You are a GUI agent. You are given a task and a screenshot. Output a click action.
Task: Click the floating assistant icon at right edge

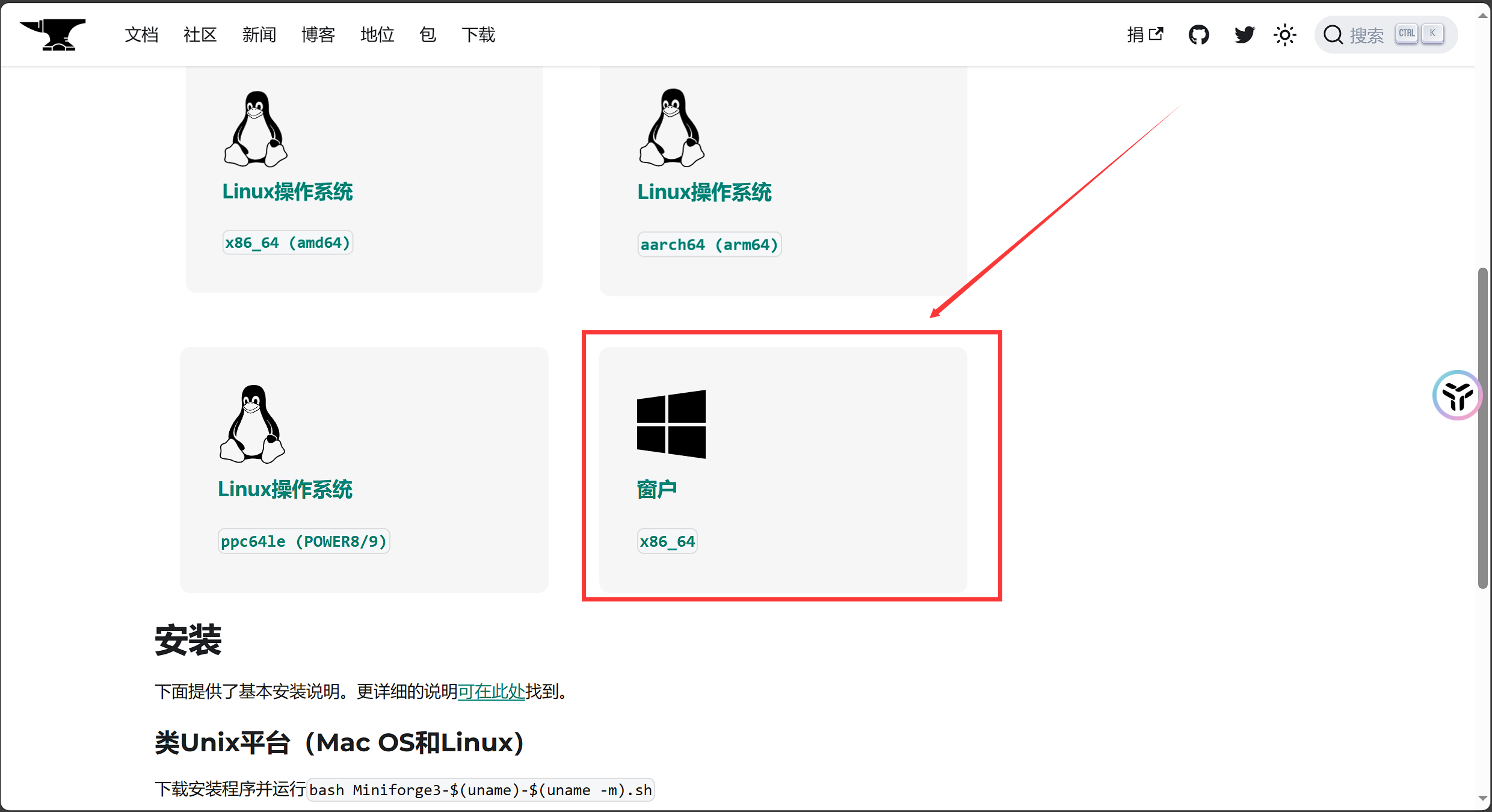[x=1457, y=395]
